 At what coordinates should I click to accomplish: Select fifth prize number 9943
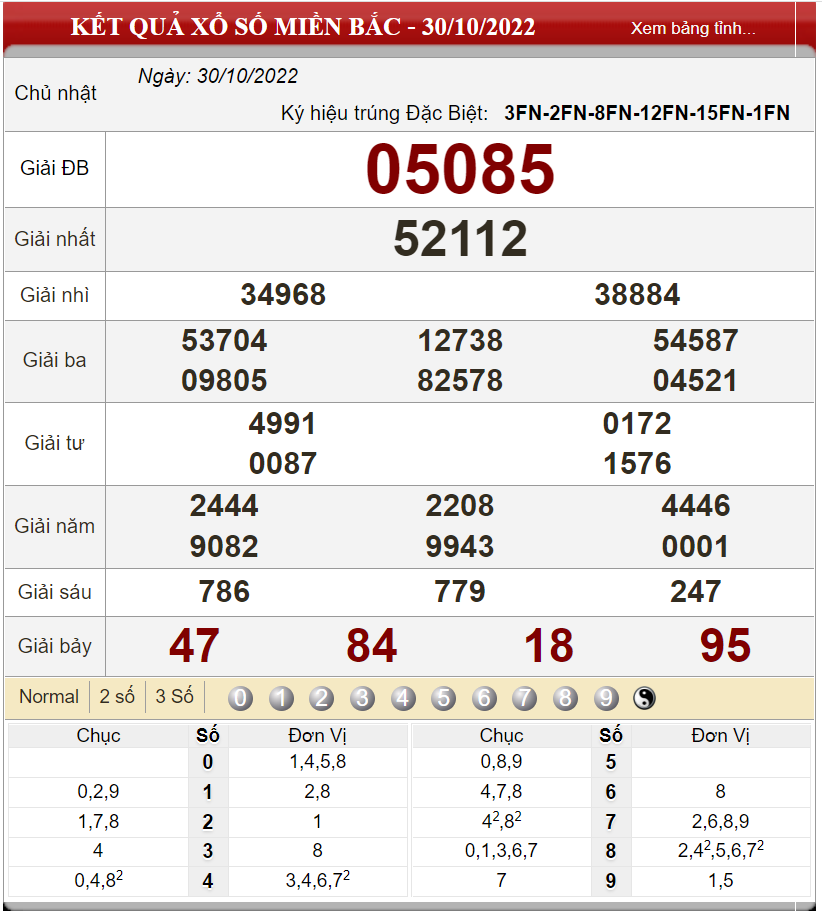[460, 547]
